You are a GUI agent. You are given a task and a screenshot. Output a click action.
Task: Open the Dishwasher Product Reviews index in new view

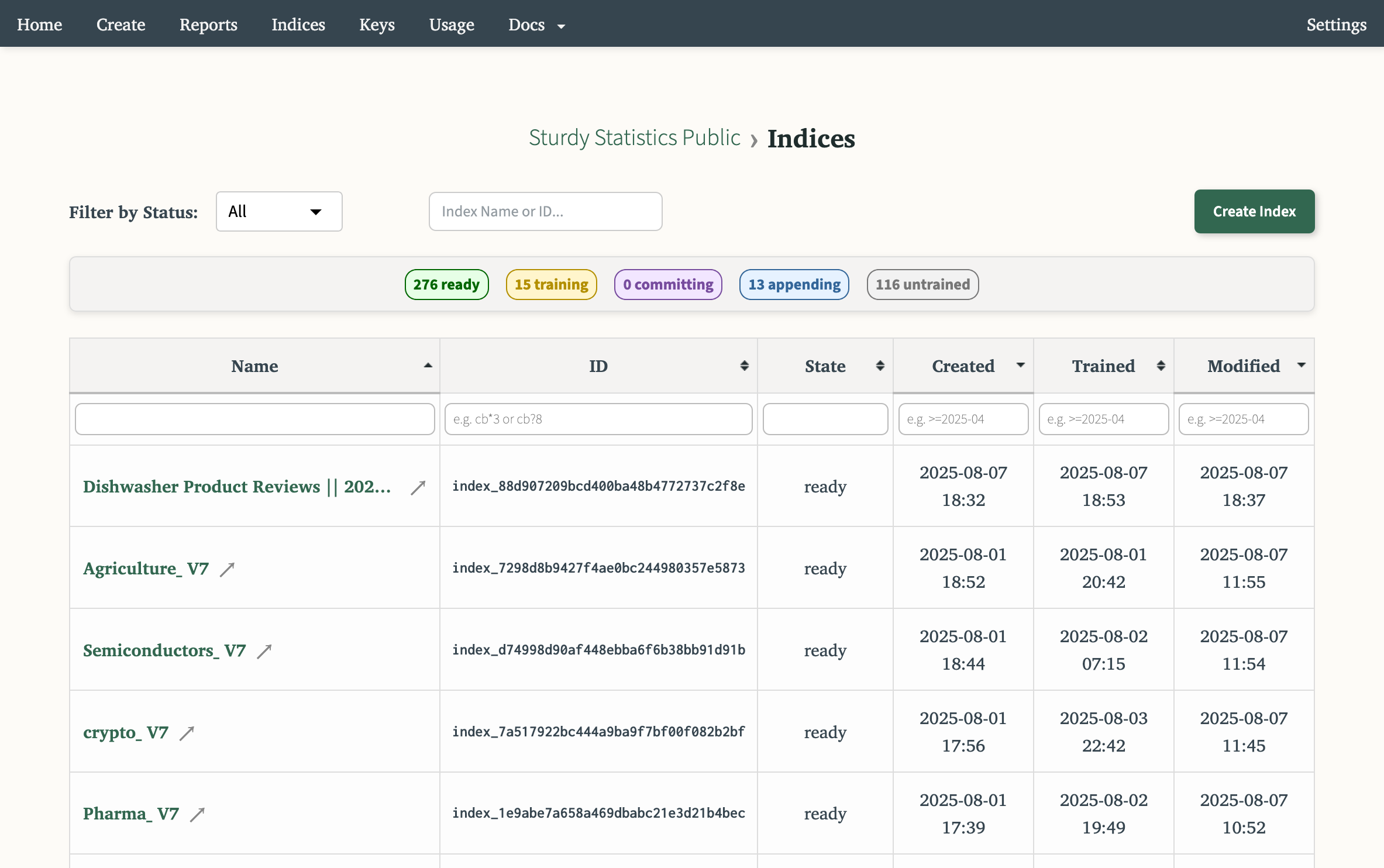(x=417, y=487)
